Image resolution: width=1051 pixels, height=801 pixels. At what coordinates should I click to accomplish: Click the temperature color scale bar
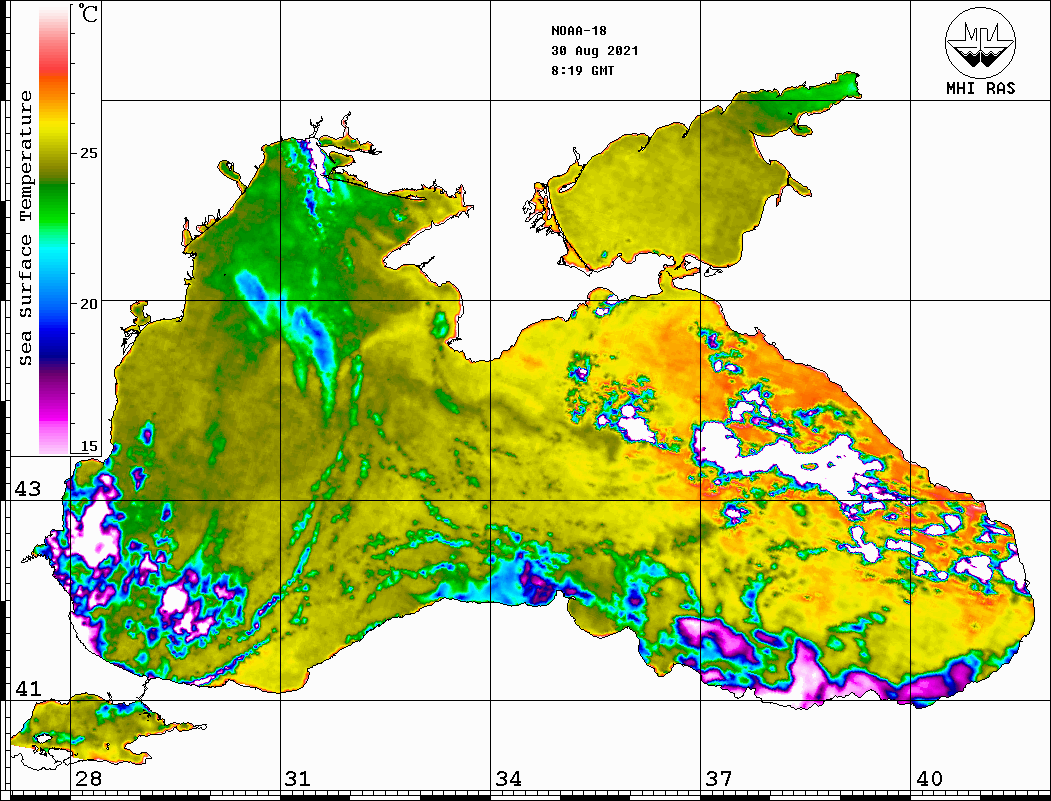tap(54, 229)
